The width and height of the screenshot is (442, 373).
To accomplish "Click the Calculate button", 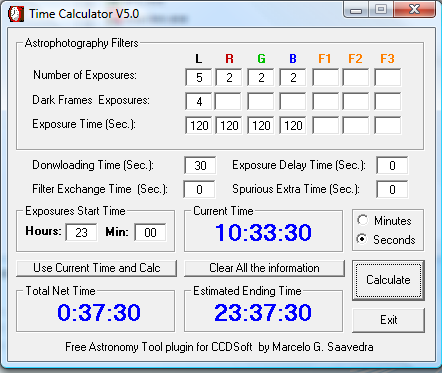I will point(388,280).
